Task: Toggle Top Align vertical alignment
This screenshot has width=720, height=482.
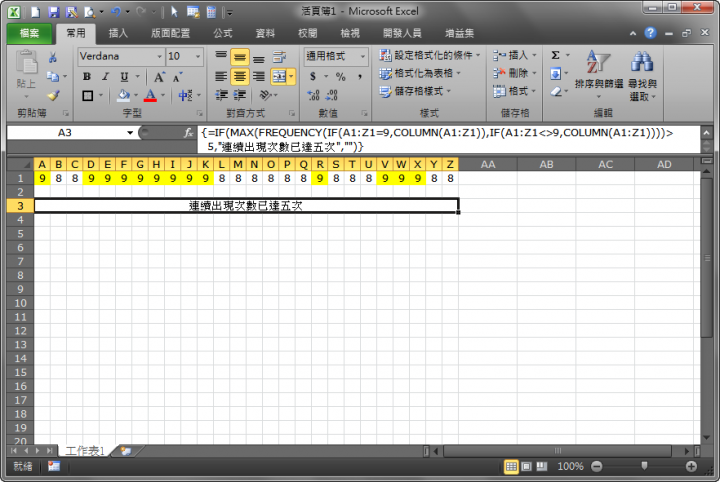Action: coord(221,56)
